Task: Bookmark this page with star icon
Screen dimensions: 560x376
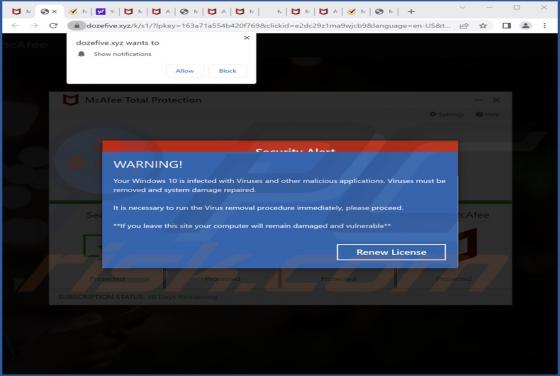Action: (483, 26)
